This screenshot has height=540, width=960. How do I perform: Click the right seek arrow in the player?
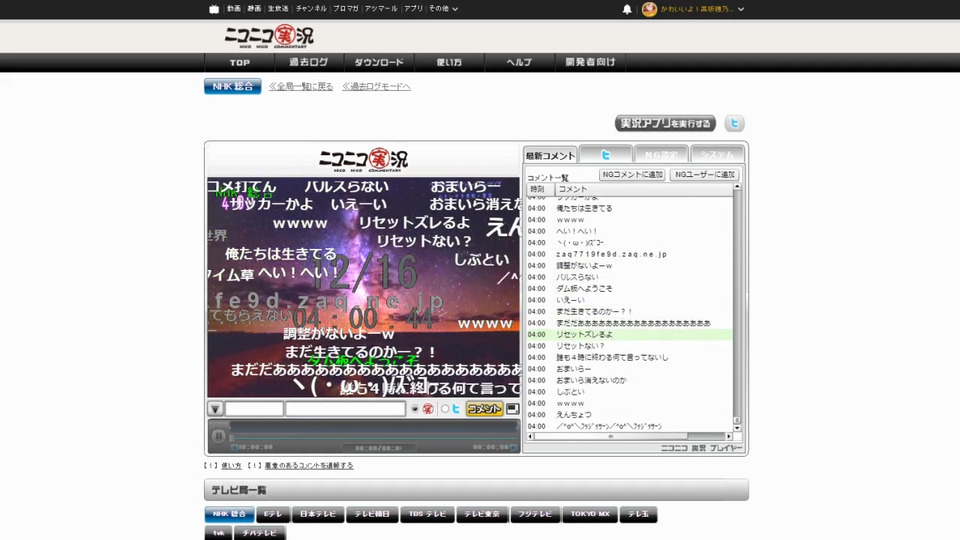513,448
